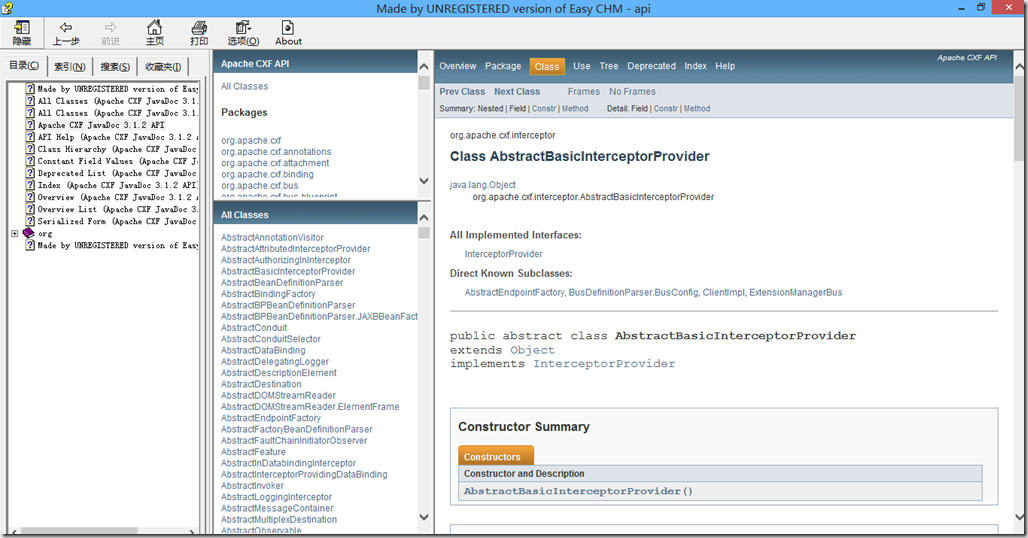Viewport: 1028px width, 538px height.
Task: Click the main content scroll-up arrow
Action: 1021,67
